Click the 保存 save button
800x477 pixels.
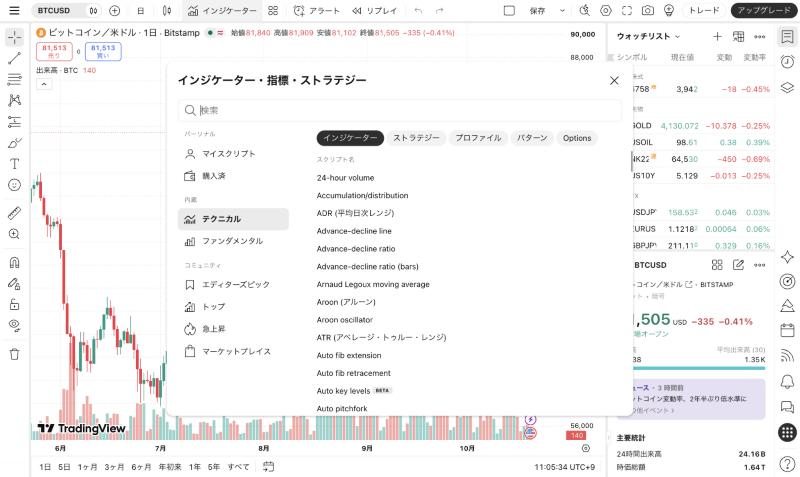click(537, 10)
